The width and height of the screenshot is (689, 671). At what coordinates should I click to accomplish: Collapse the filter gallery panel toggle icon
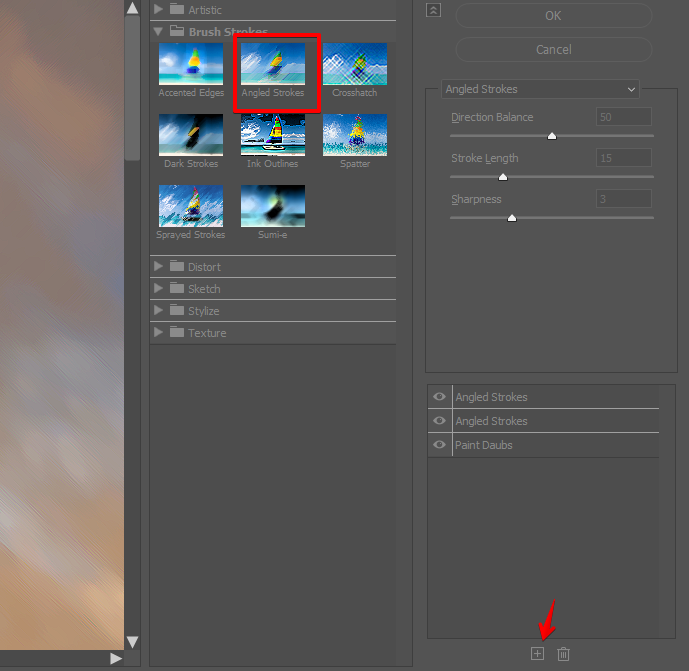[x=433, y=10]
